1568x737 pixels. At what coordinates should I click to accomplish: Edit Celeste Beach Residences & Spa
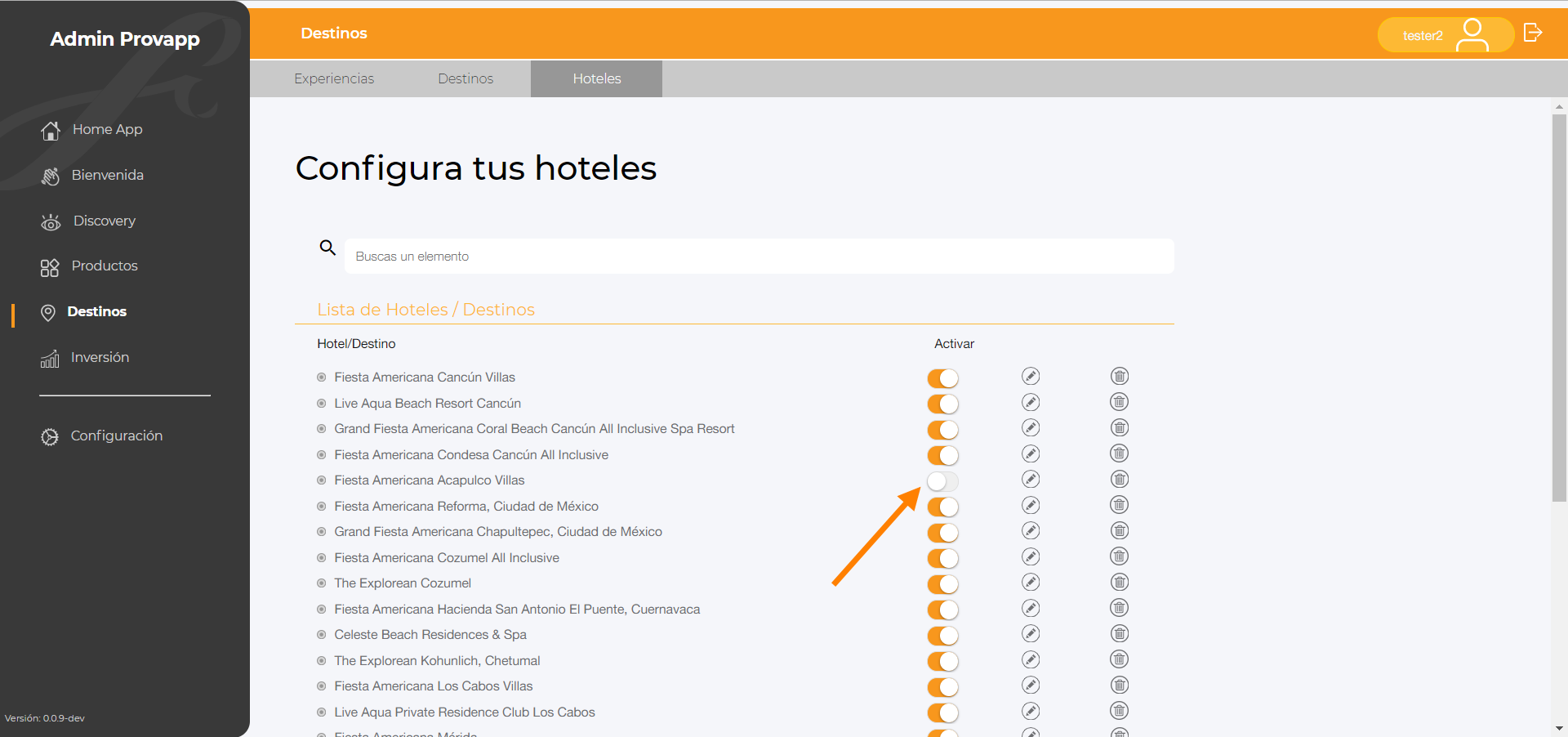(x=1031, y=633)
